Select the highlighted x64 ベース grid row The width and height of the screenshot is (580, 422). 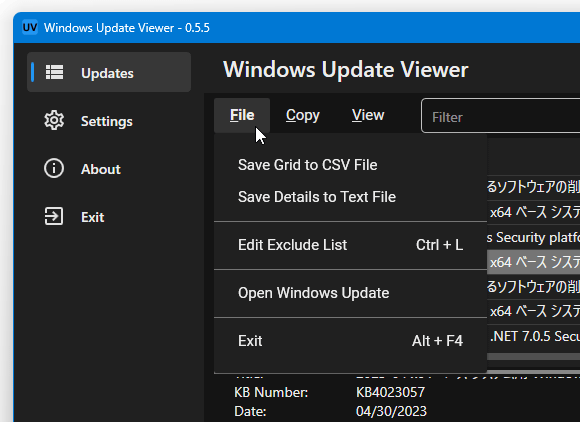coord(533,262)
